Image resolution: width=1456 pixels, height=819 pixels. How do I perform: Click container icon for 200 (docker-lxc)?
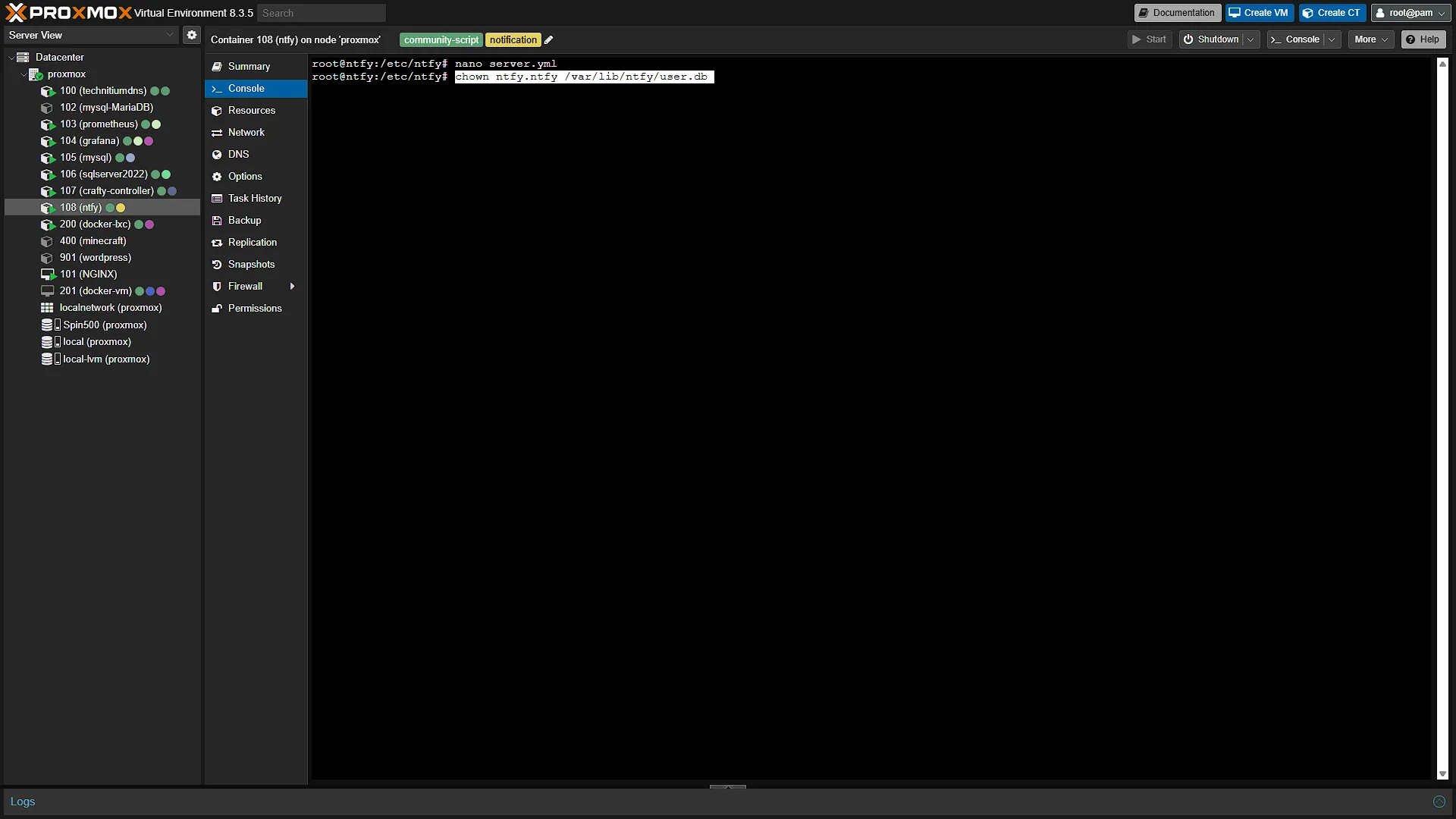[x=47, y=224]
